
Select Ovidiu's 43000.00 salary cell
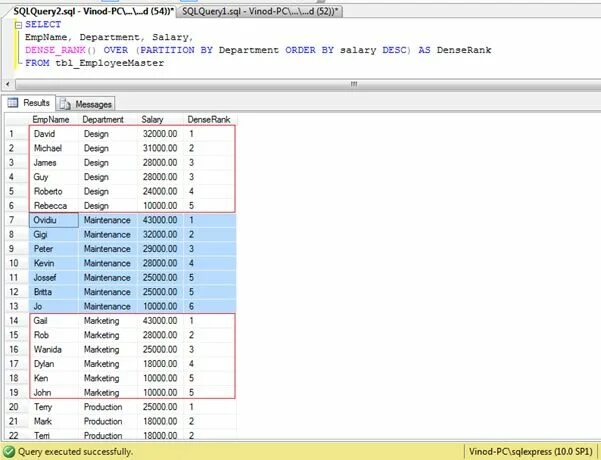tap(160, 220)
